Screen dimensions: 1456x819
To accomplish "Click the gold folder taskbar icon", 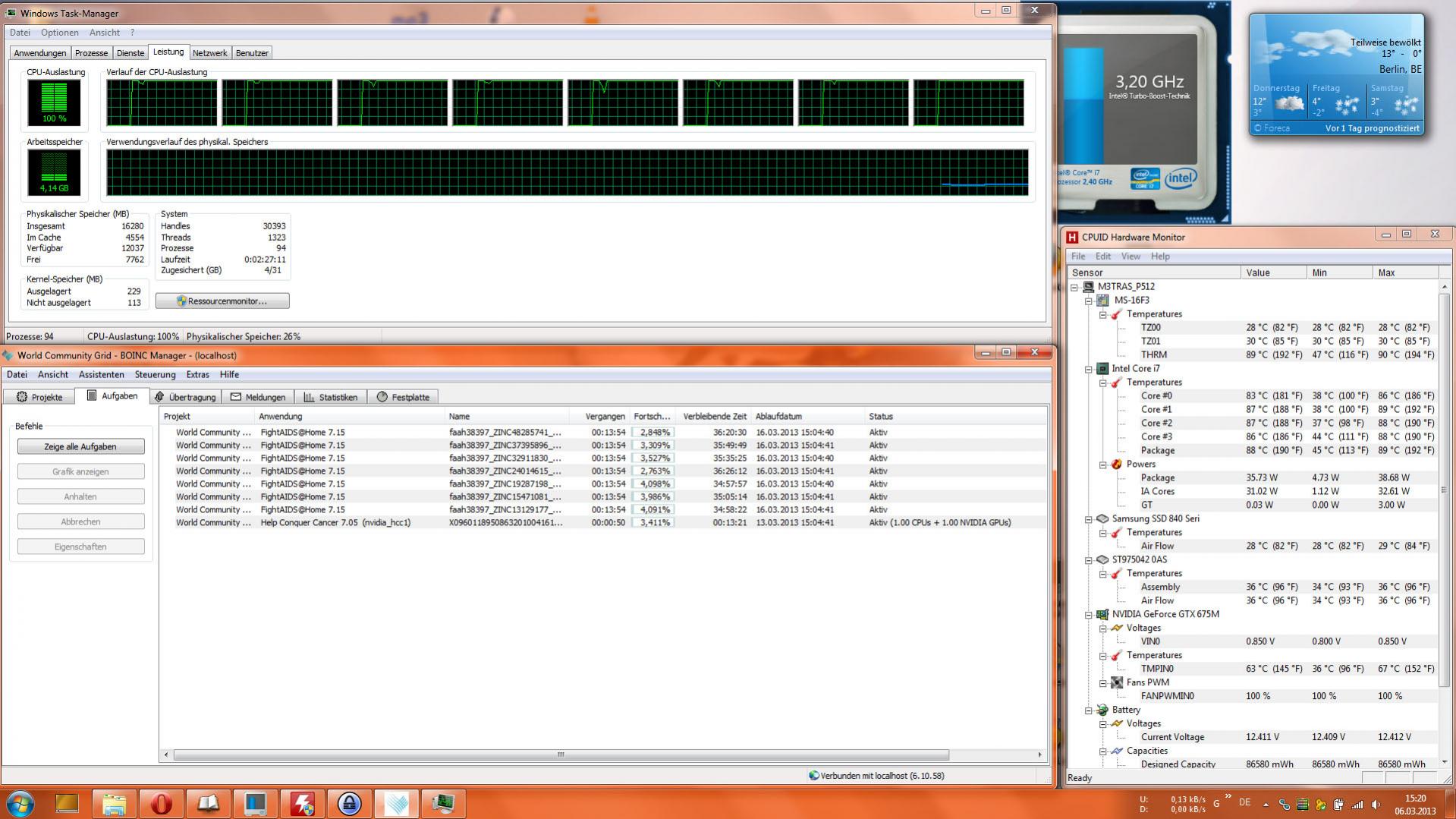I will (67, 804).
